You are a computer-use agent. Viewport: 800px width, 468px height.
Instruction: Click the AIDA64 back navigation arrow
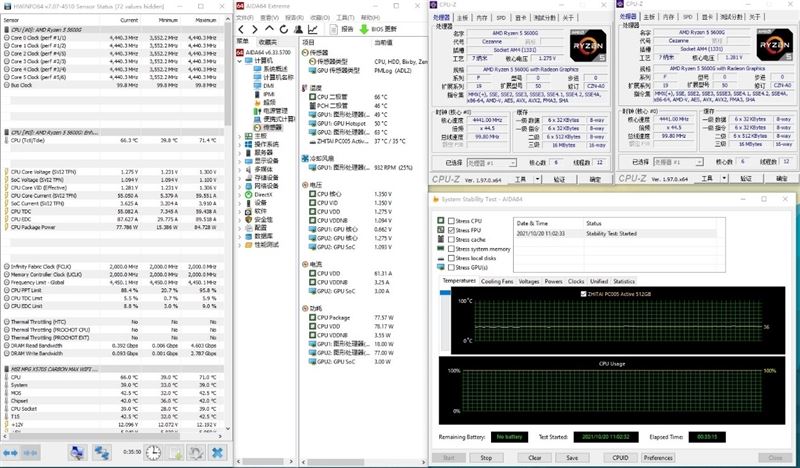[x=240, y=29]
